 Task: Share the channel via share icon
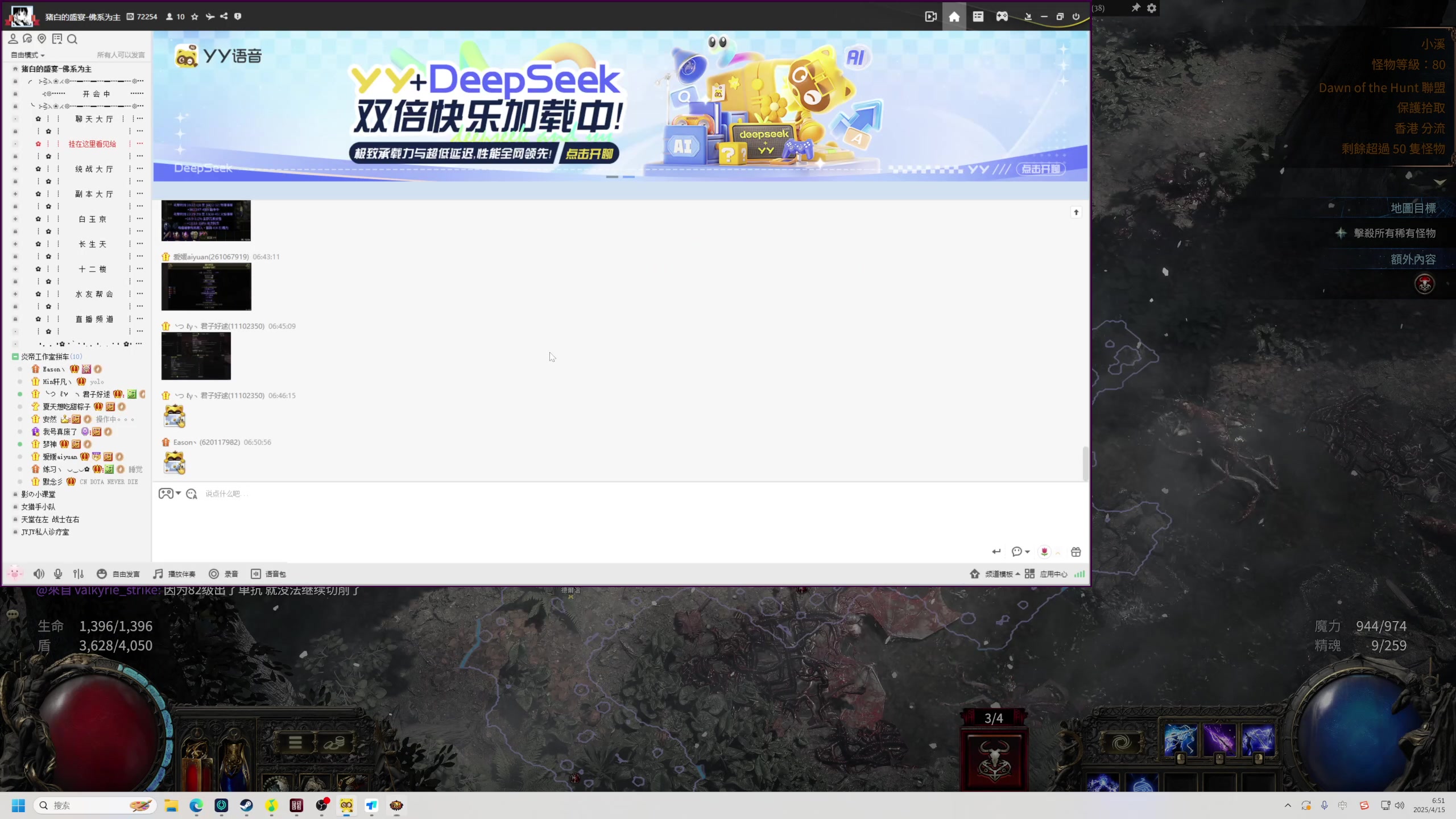tap(224, 16)
